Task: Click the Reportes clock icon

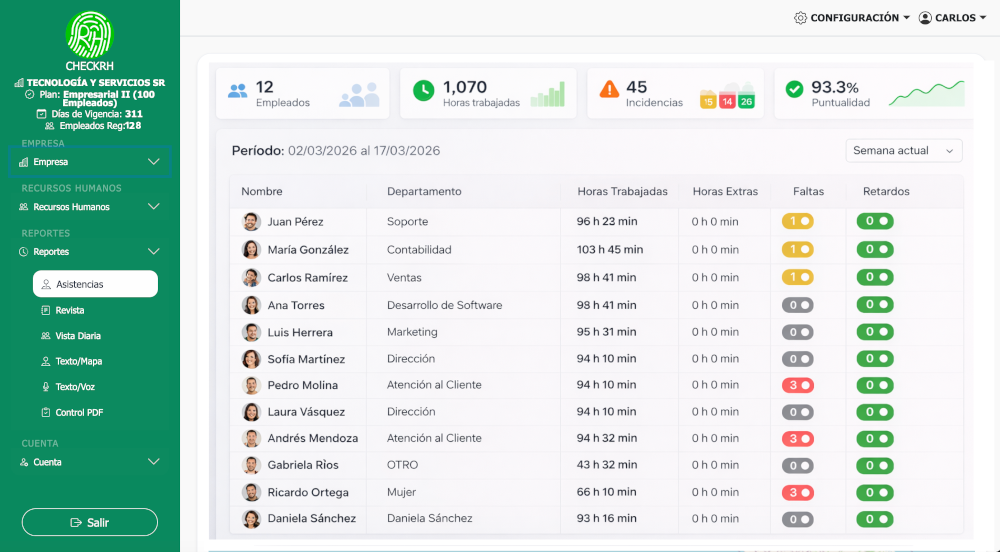Action: (24, 252)
